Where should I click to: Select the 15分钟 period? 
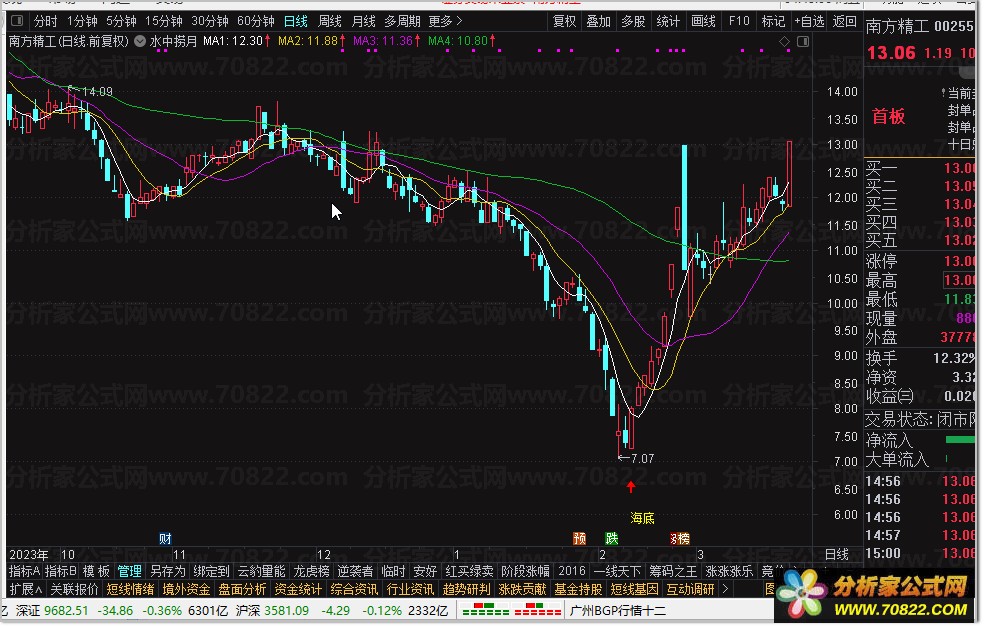click(164, 21)
